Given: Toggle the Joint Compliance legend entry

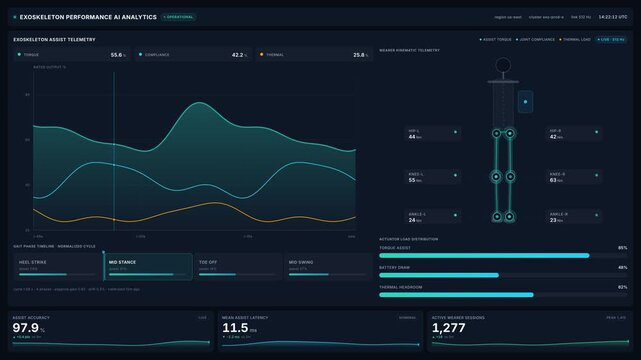Looking at the screenshot, I should click(x=535, y=40).
